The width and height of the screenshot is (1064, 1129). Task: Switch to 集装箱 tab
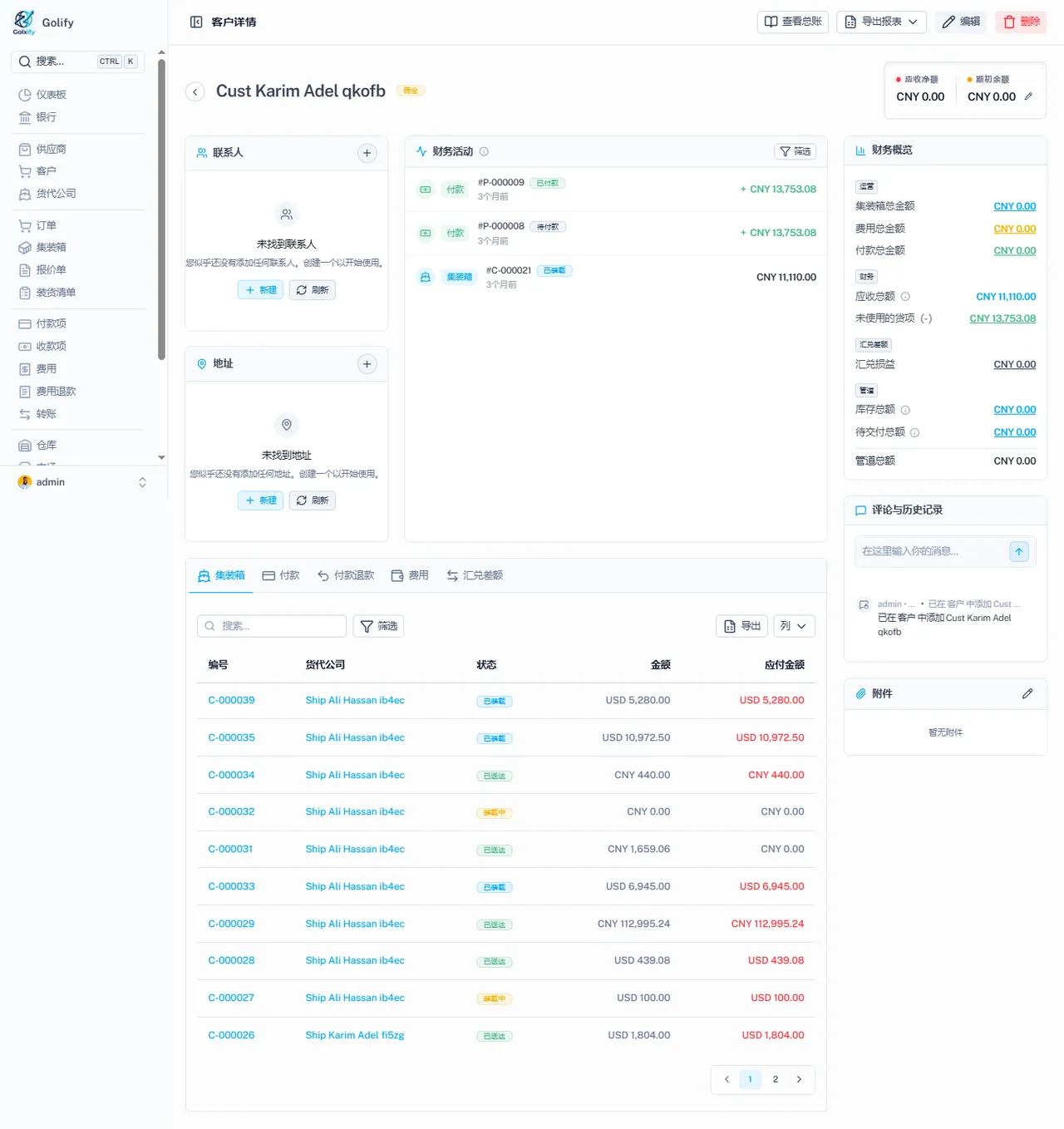click(x=221, y=575)
